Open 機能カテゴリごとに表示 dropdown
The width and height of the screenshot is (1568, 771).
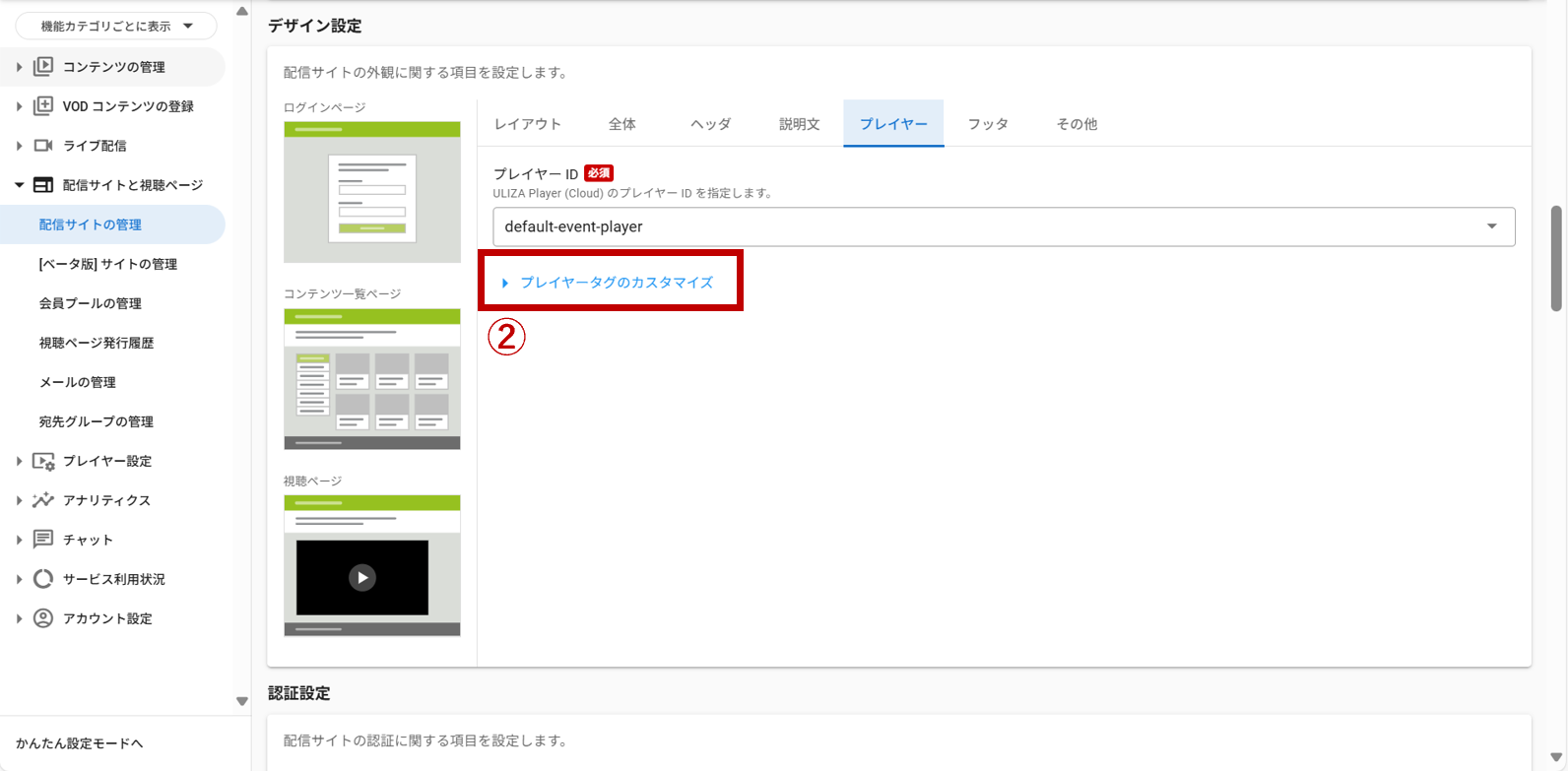click(x=116, y=27)
